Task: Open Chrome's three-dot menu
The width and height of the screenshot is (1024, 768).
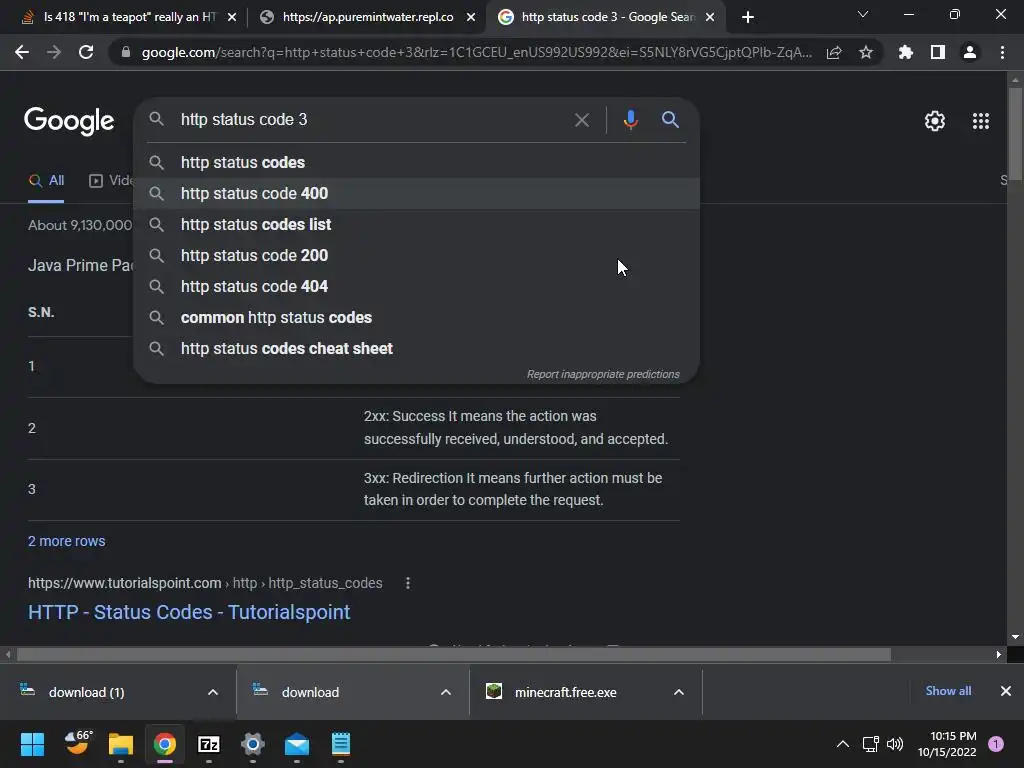Action: pos(1002,52)
